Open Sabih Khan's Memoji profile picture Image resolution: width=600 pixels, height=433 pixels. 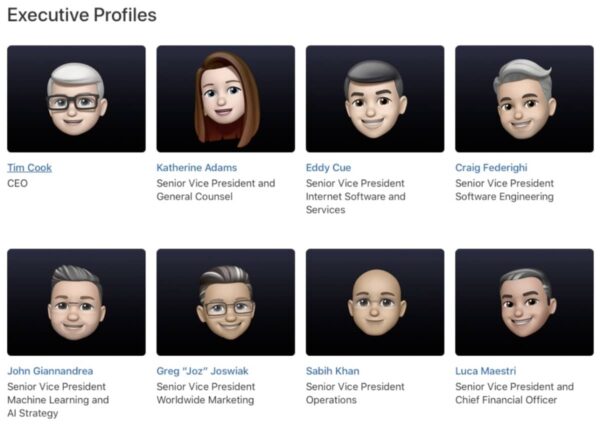pyautogui.click(x=375, y=302)
